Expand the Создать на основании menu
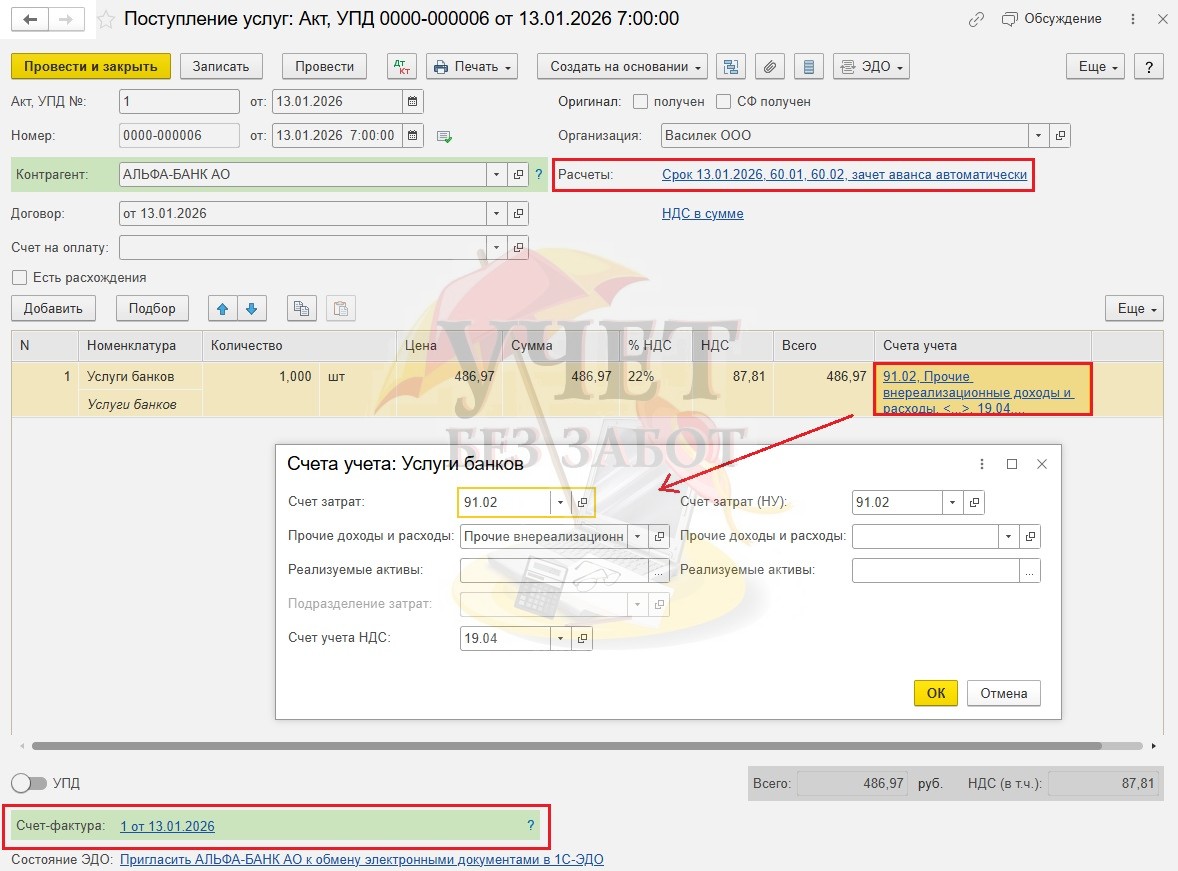 [x=622, y=67]
